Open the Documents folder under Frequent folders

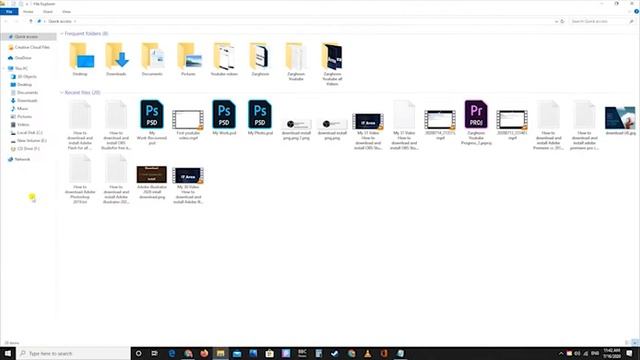point(152,59)
